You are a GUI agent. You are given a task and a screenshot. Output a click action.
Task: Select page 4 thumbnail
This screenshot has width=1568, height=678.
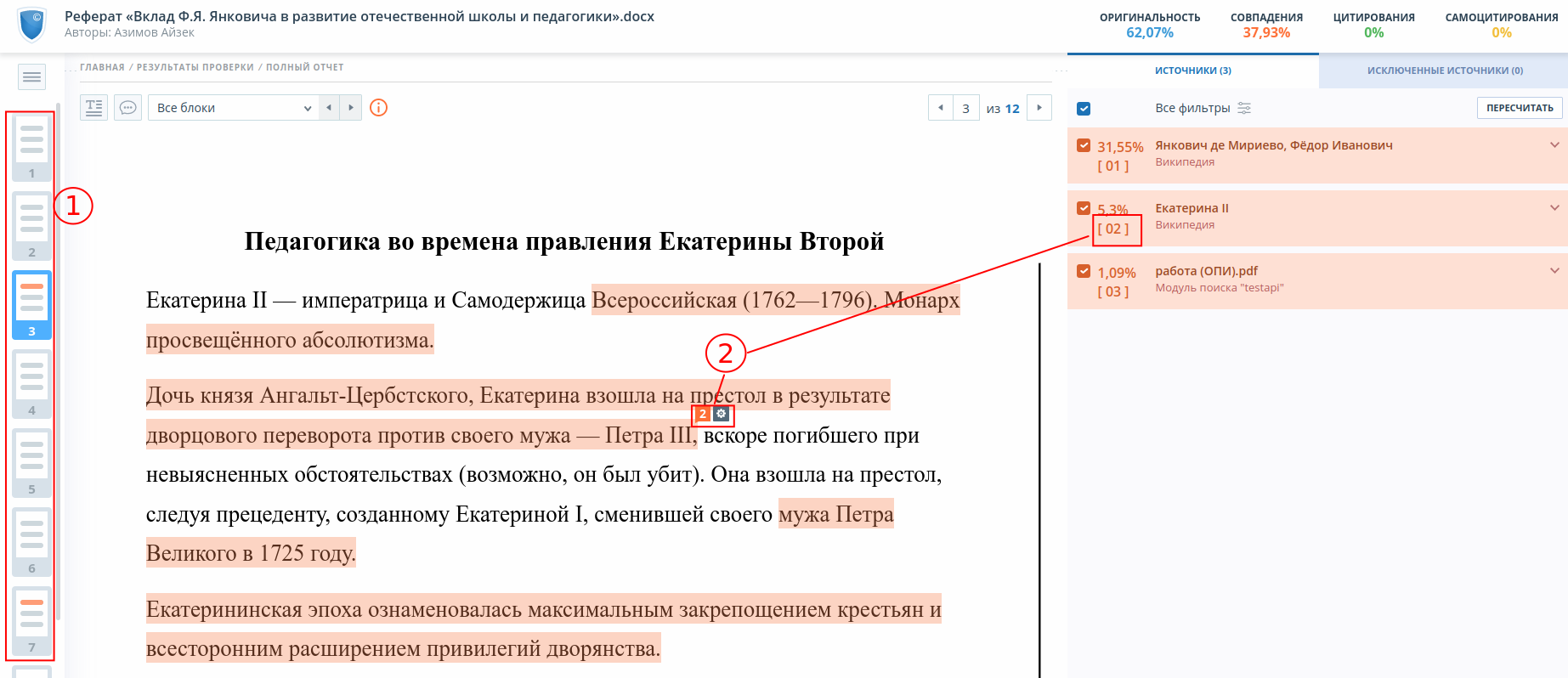pos(31,384)
